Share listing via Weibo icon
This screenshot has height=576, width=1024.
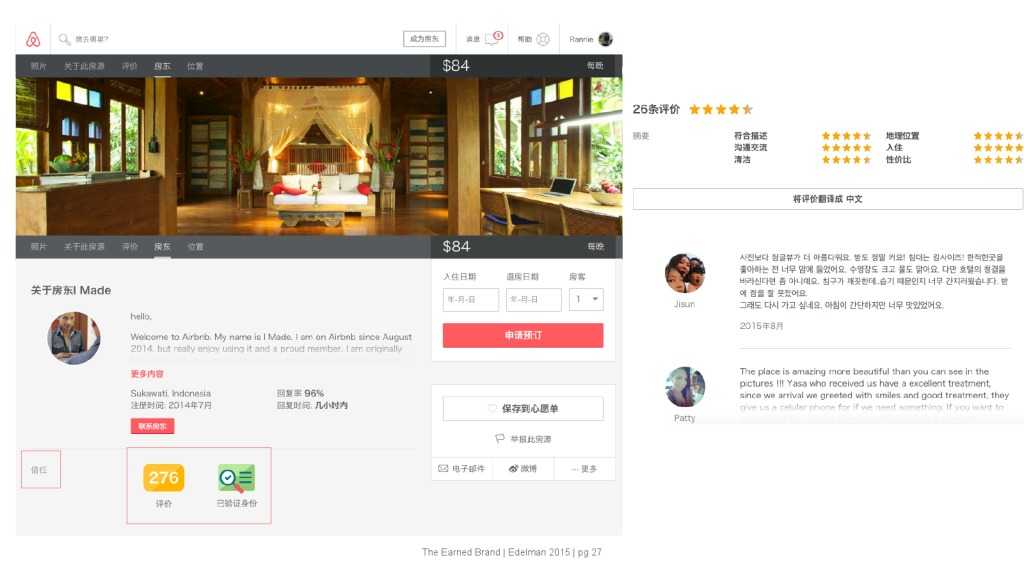tap(514, 468)
